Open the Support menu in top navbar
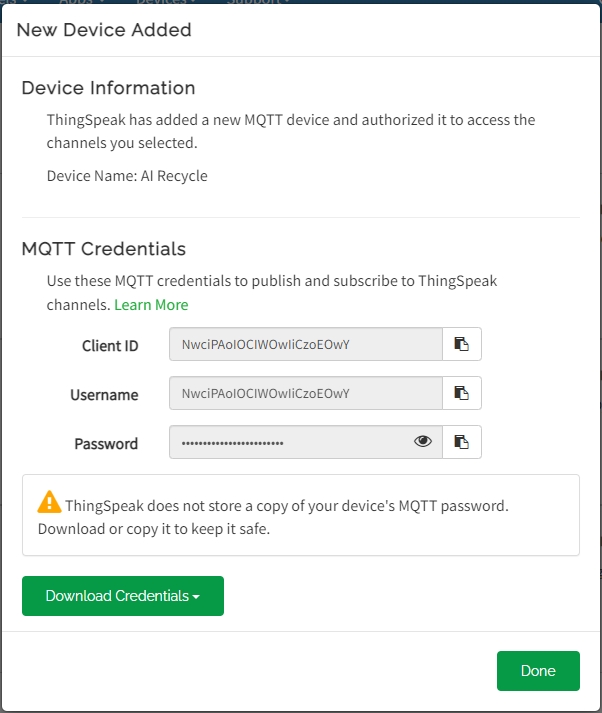 point(258,3)
